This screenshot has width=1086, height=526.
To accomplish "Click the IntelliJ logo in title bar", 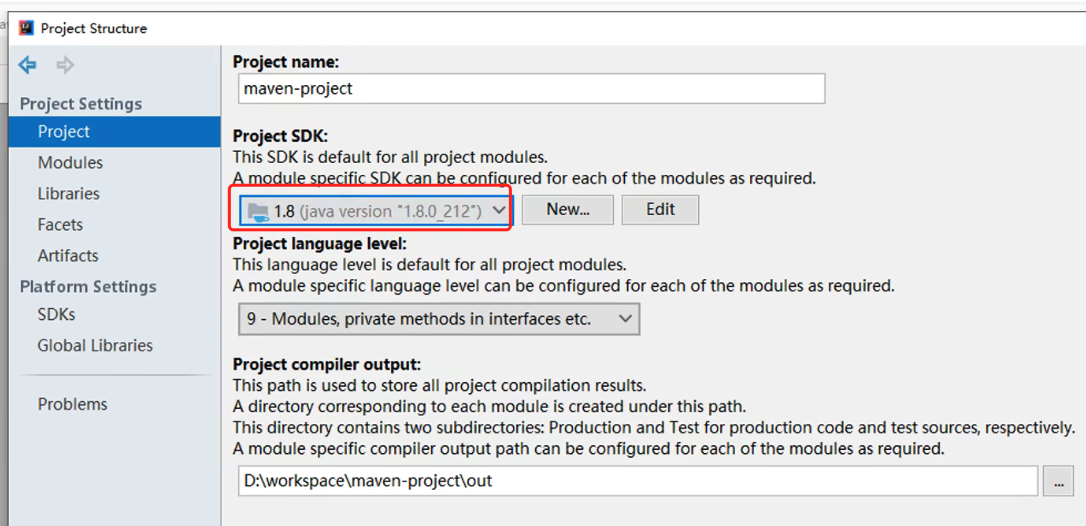I will point(27,28).
